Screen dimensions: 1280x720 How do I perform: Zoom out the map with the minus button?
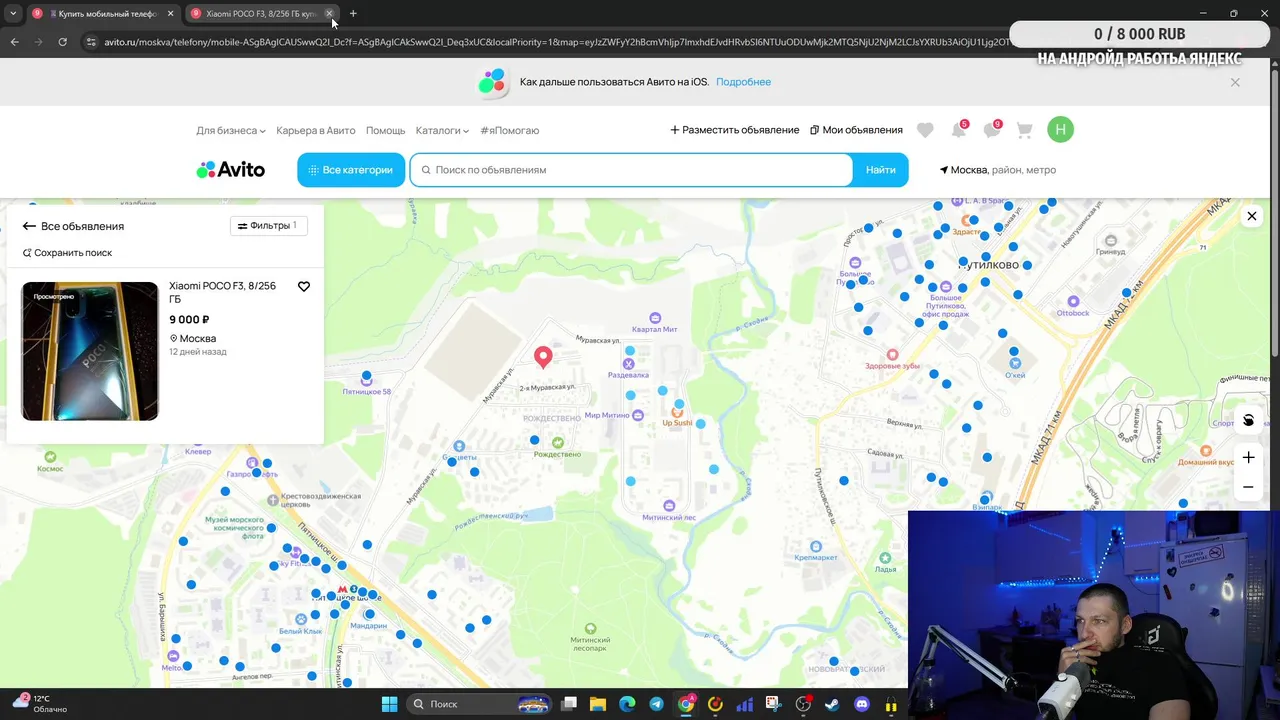click(1248, 487)
